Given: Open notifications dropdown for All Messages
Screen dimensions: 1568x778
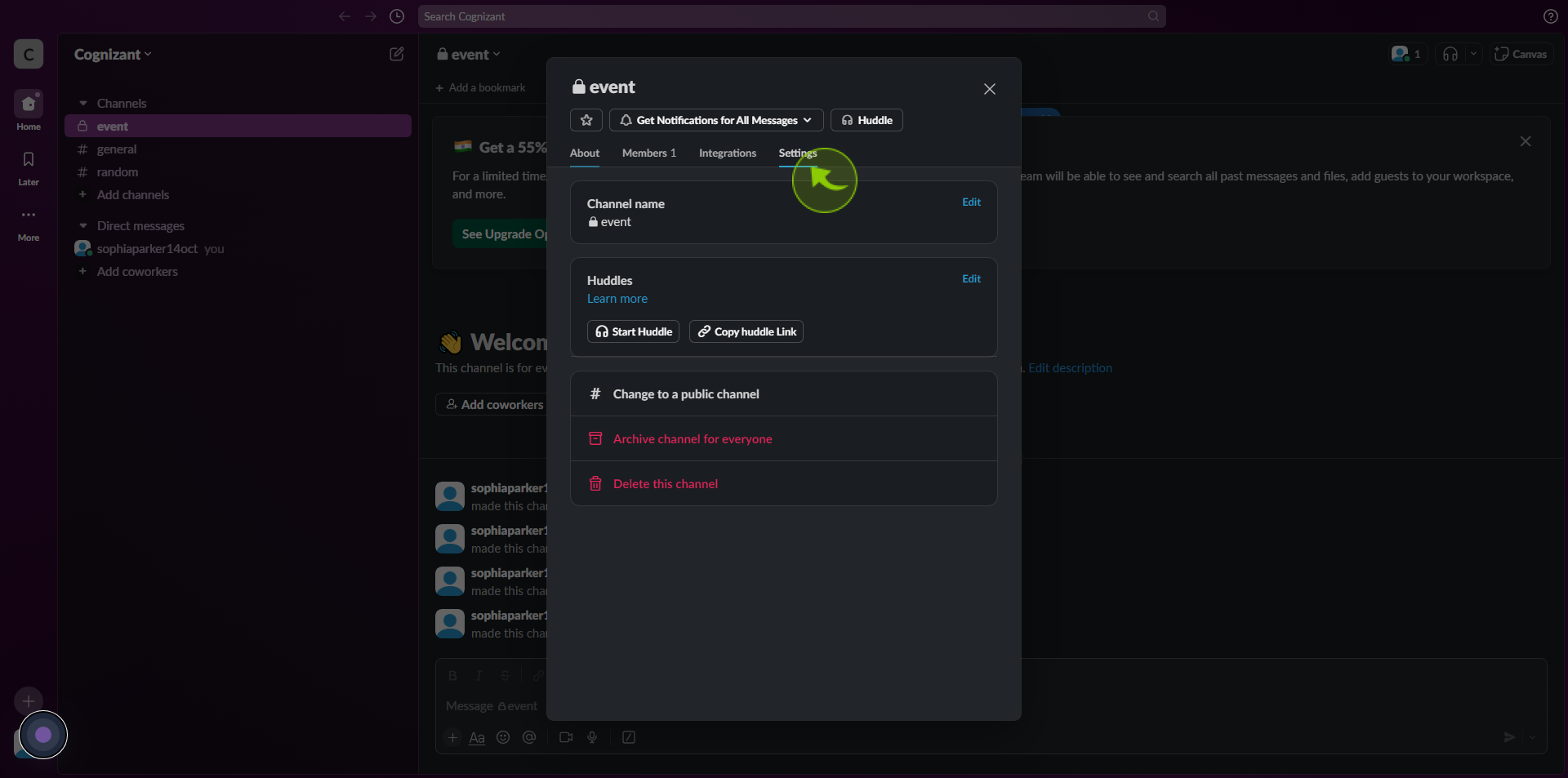Looking at the screenshot, I should pyautogui.click(x=716, y=120).
